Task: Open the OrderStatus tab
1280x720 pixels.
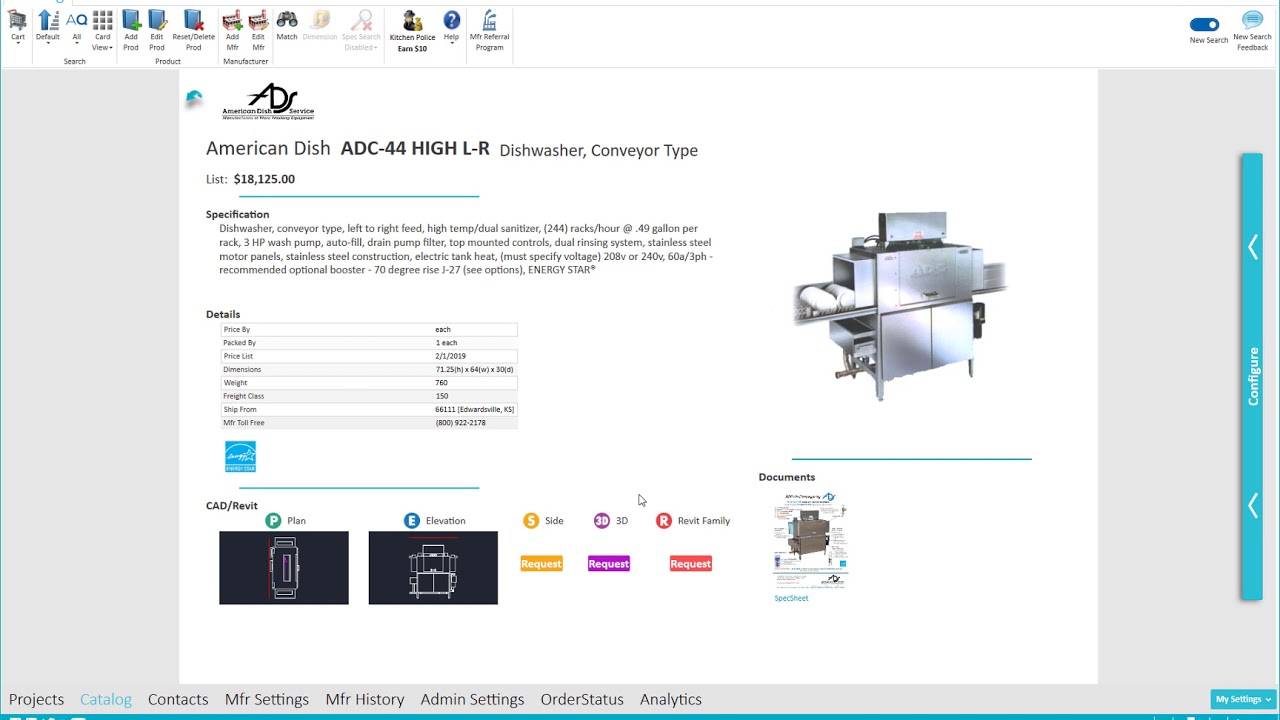Action: [582, 699]
